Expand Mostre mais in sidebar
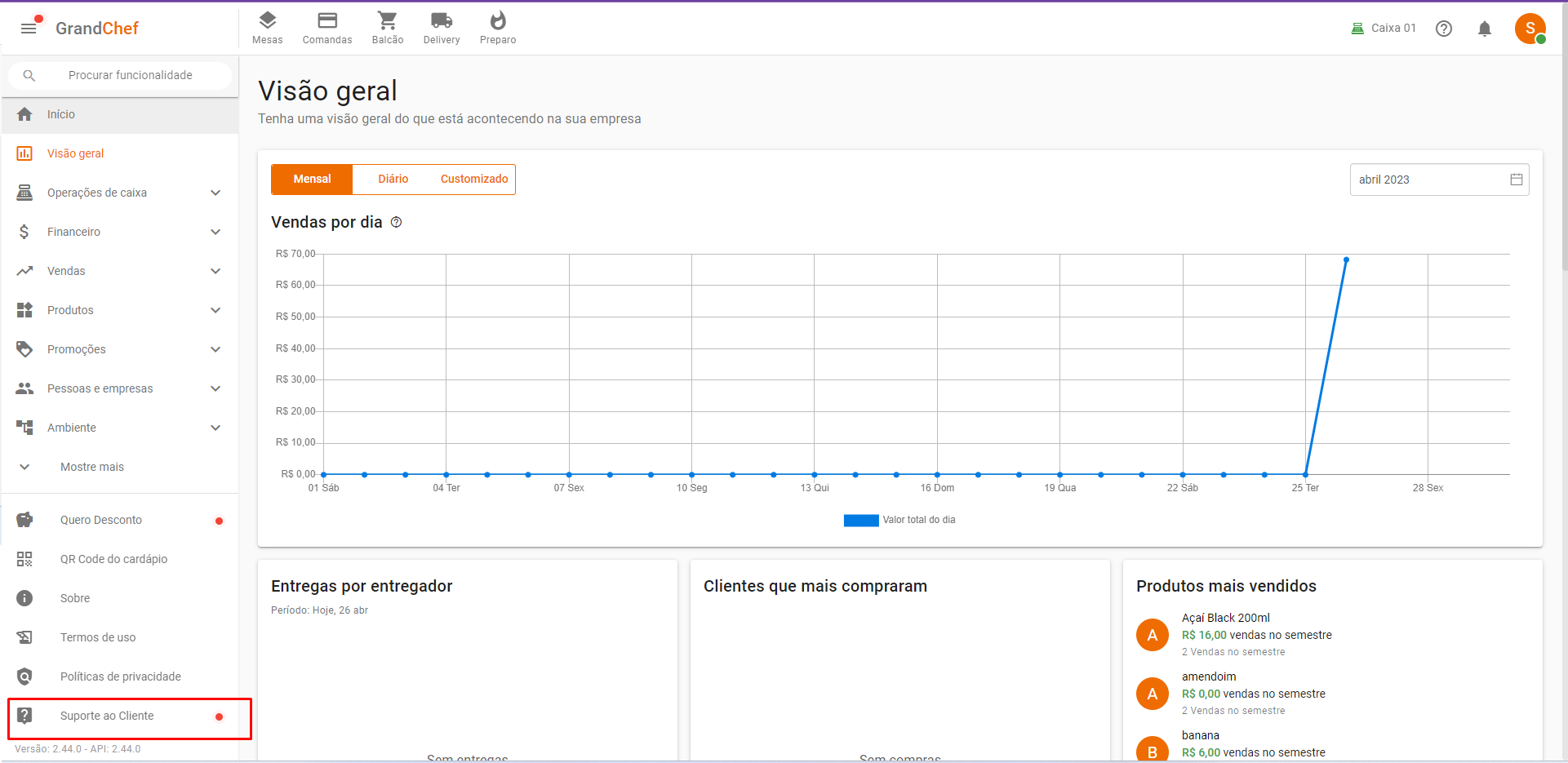 (x=91, y=468)
